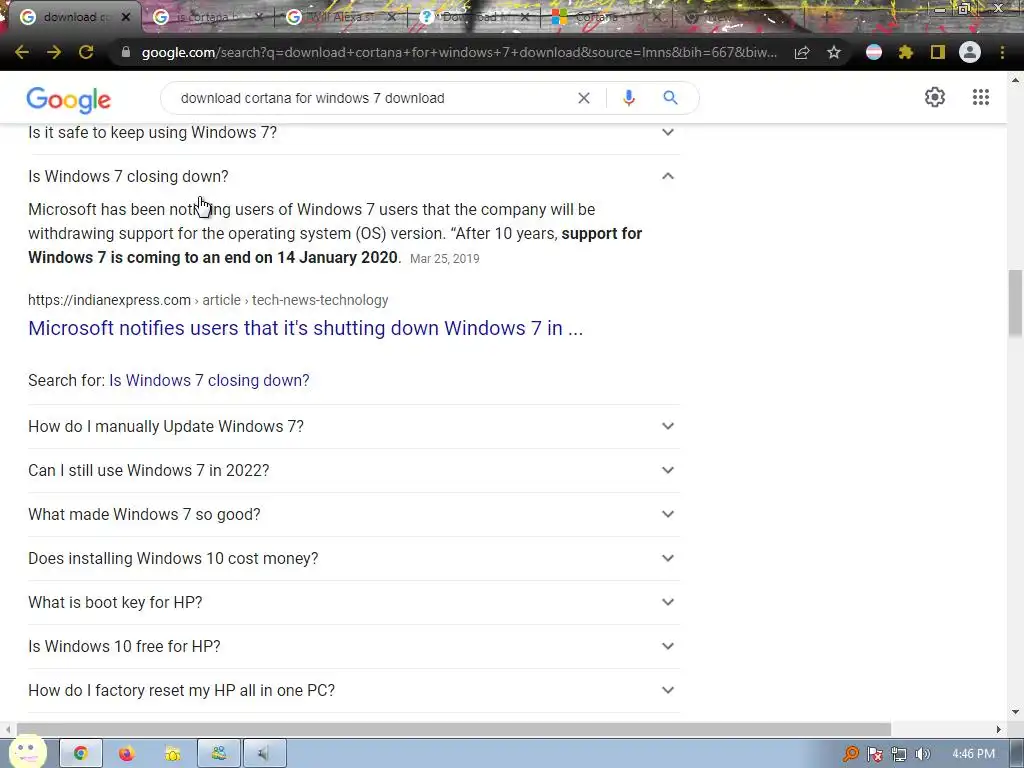This screenshot has width=1024, height=768.
Task: Go back using the browser back arrow
Action: (22, 52)
